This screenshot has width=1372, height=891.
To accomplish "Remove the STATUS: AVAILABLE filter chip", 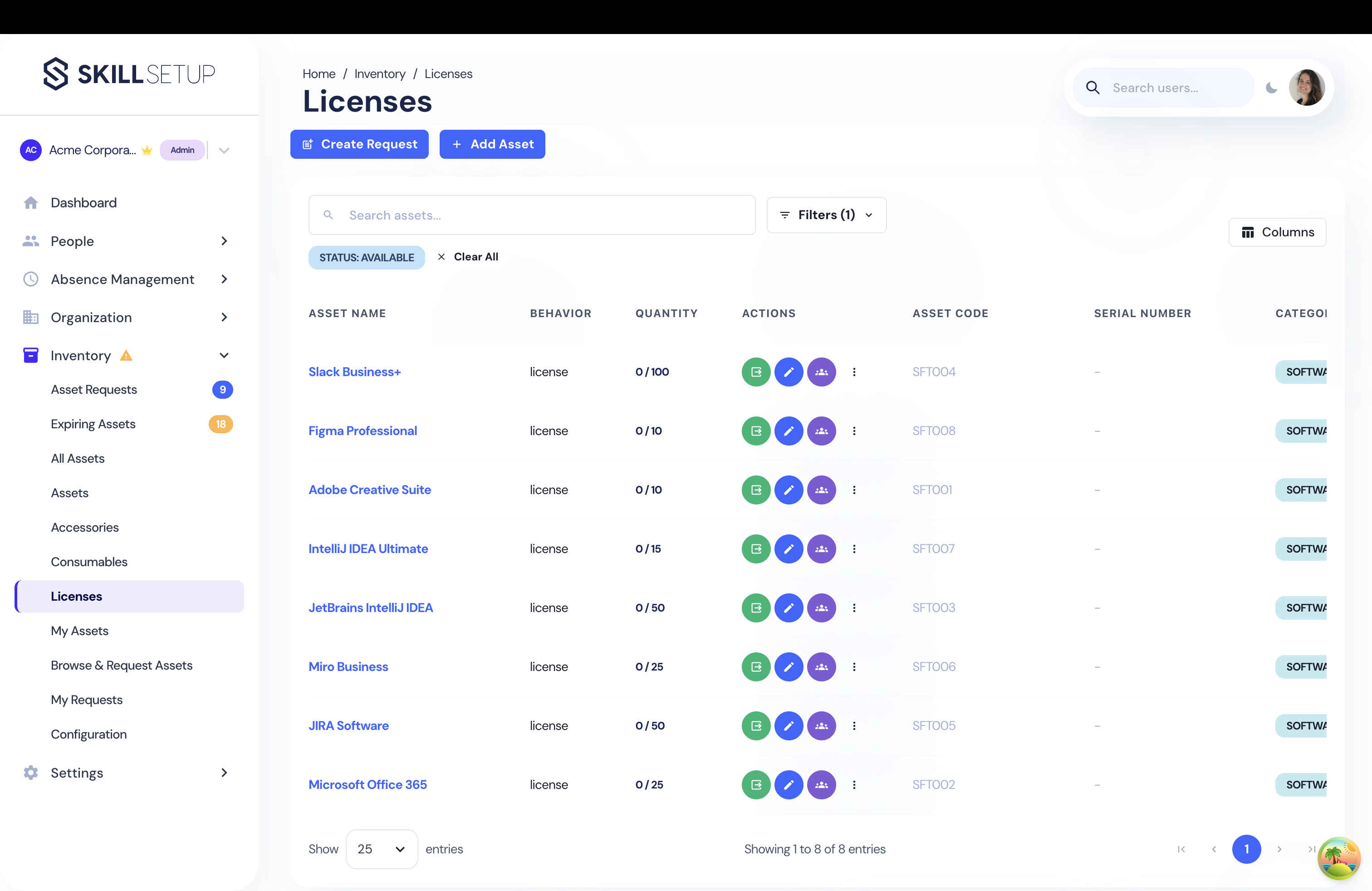I will coord(367,257).
